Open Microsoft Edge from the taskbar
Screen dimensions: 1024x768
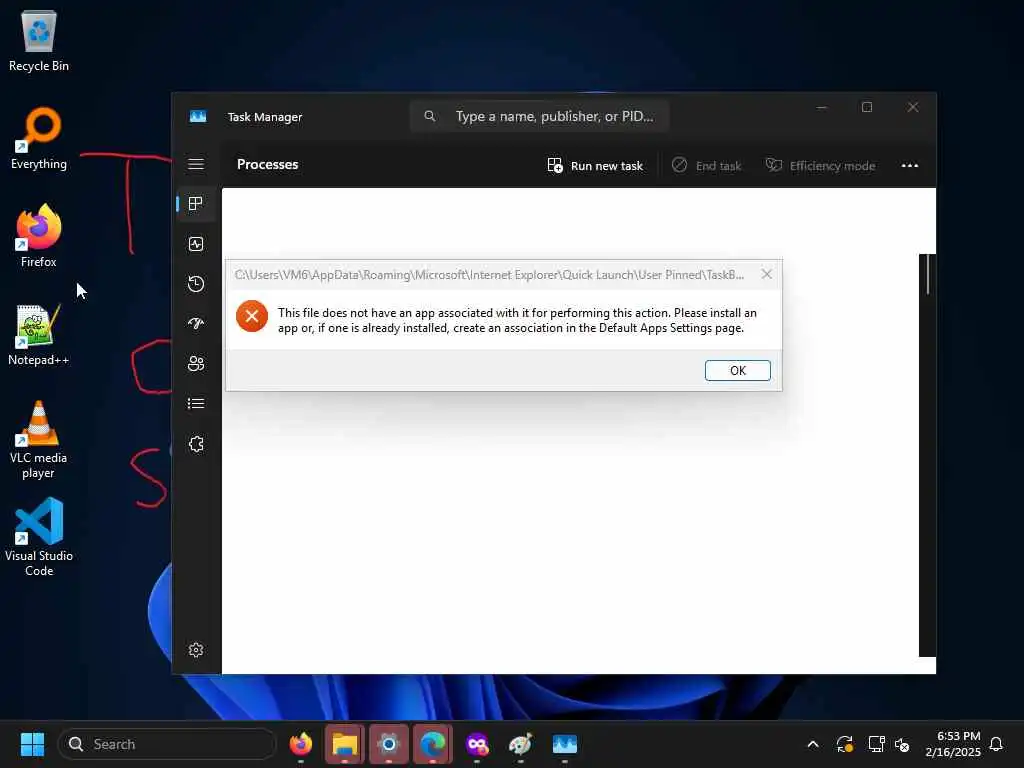pyautogui.click(x=432, y=744)
